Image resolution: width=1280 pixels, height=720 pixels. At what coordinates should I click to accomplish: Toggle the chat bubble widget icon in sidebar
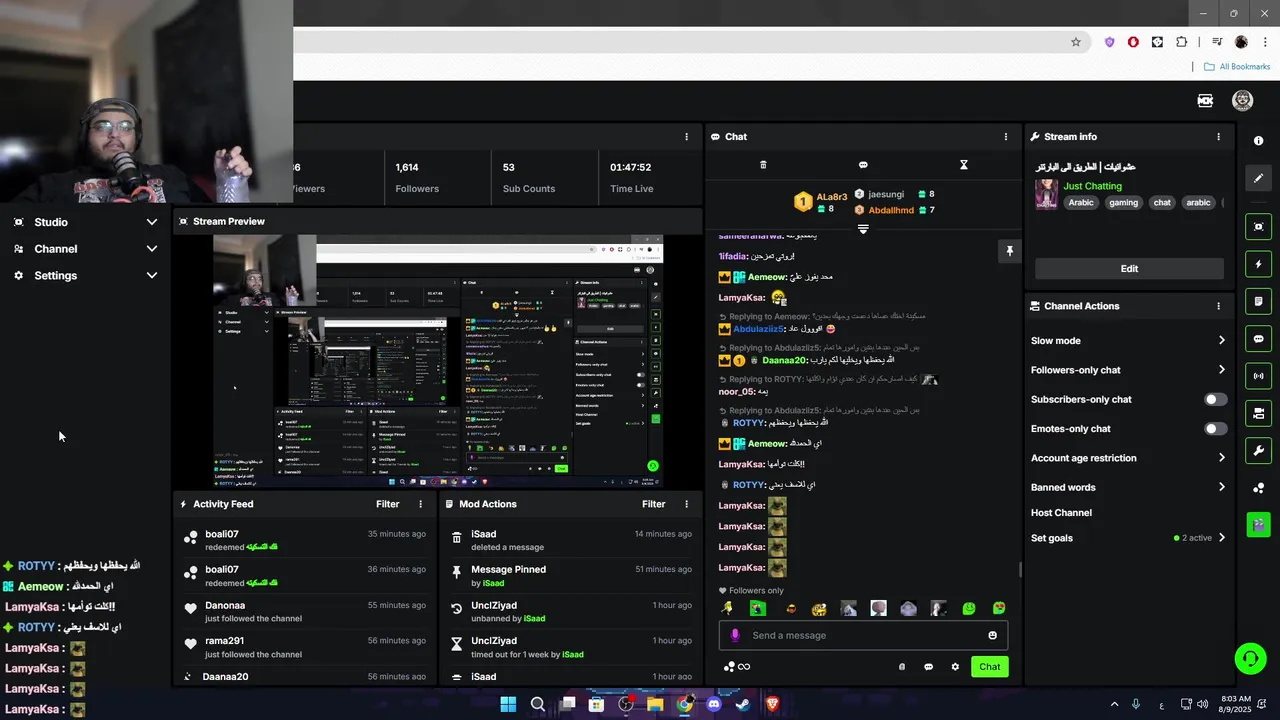1259,339
